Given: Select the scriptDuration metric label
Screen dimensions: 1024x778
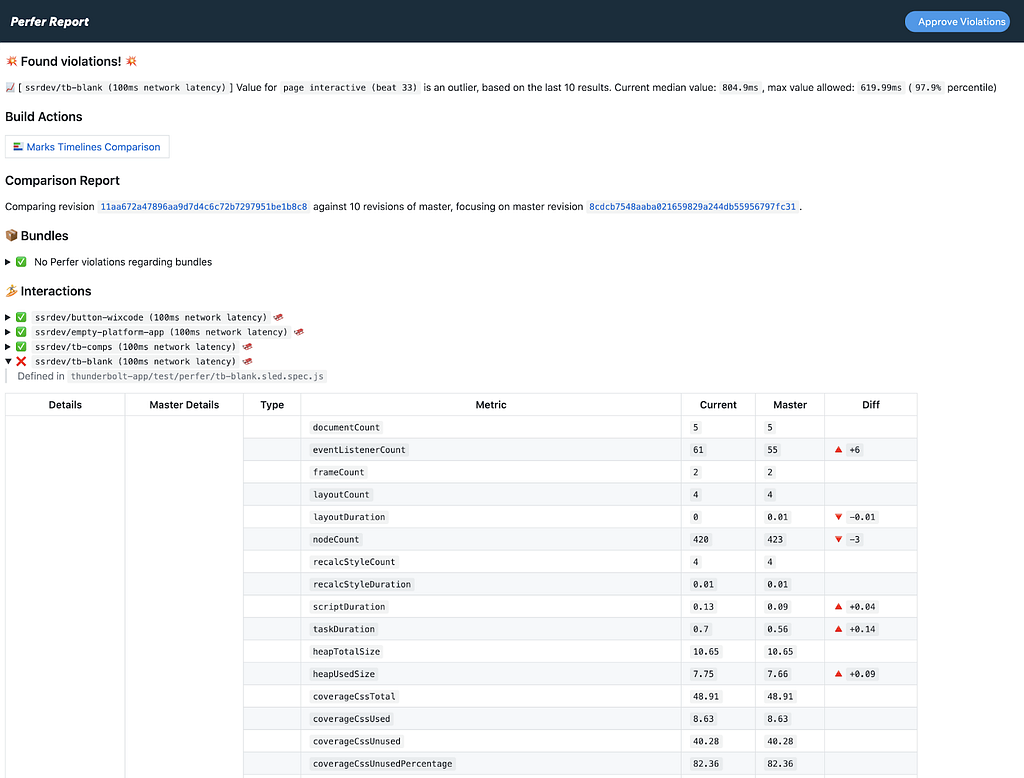Looking at the screenshot, I should click(x=349, y=607).
